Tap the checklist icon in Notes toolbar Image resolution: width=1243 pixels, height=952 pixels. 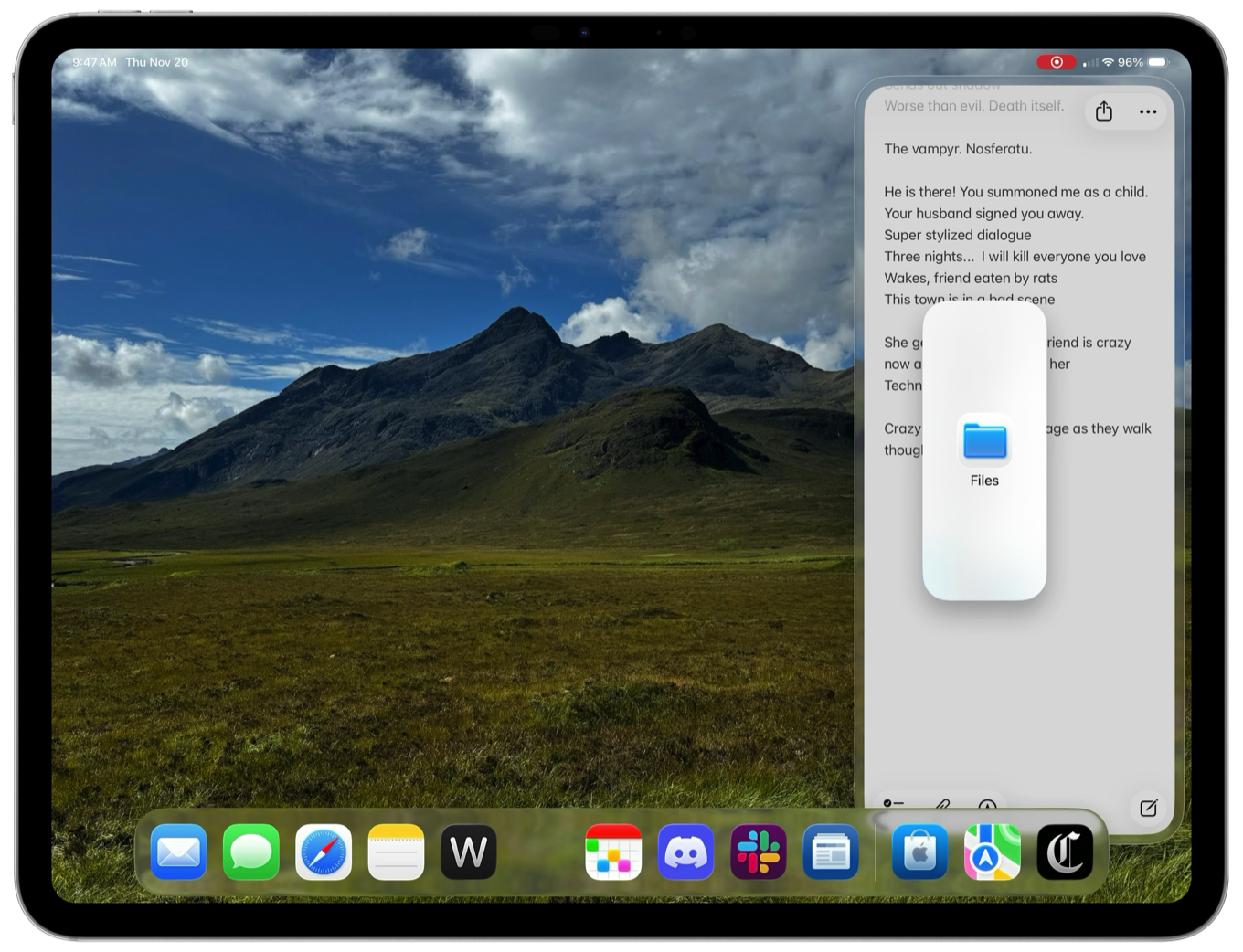coord(893,804)
